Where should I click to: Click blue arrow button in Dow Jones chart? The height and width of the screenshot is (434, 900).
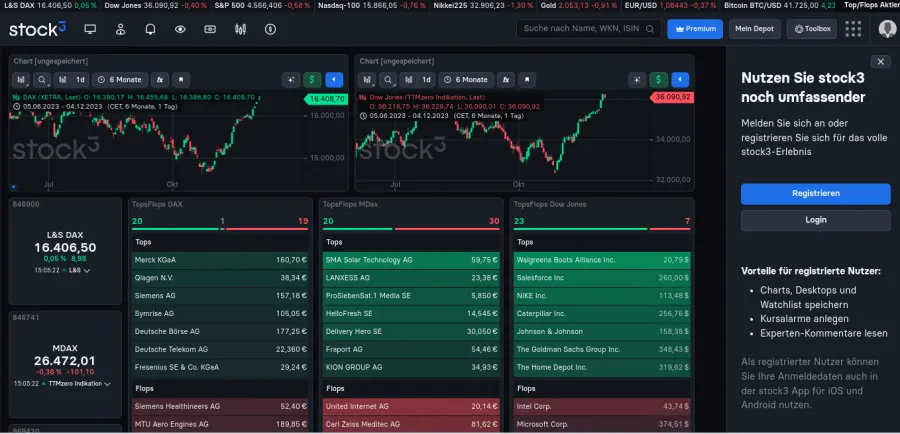(x=680, y=80)
